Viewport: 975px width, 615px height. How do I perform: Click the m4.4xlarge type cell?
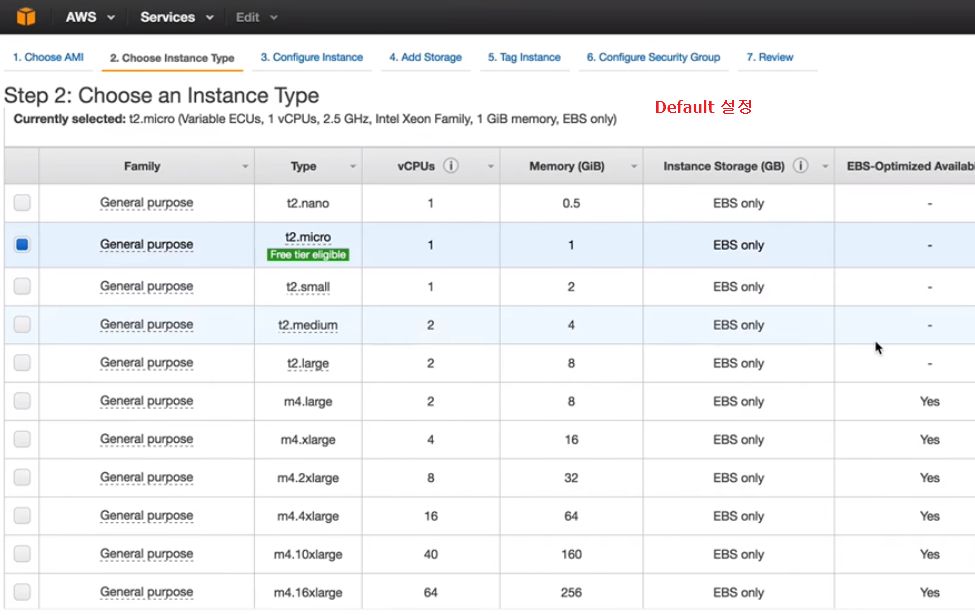pos(308,516)
